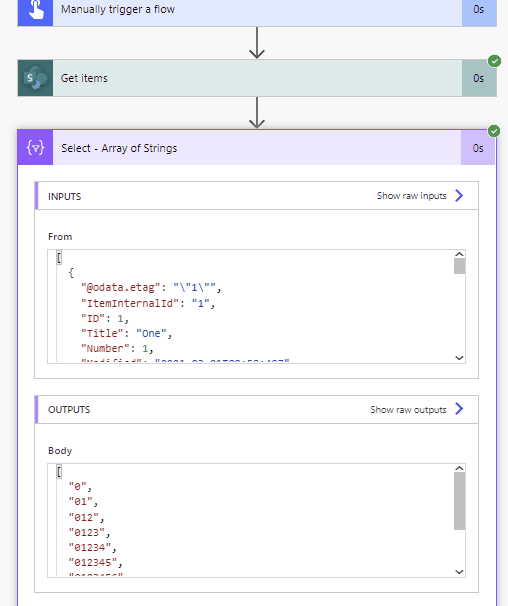
Task: Open Show raw inputs link
Action: point(411,196)
